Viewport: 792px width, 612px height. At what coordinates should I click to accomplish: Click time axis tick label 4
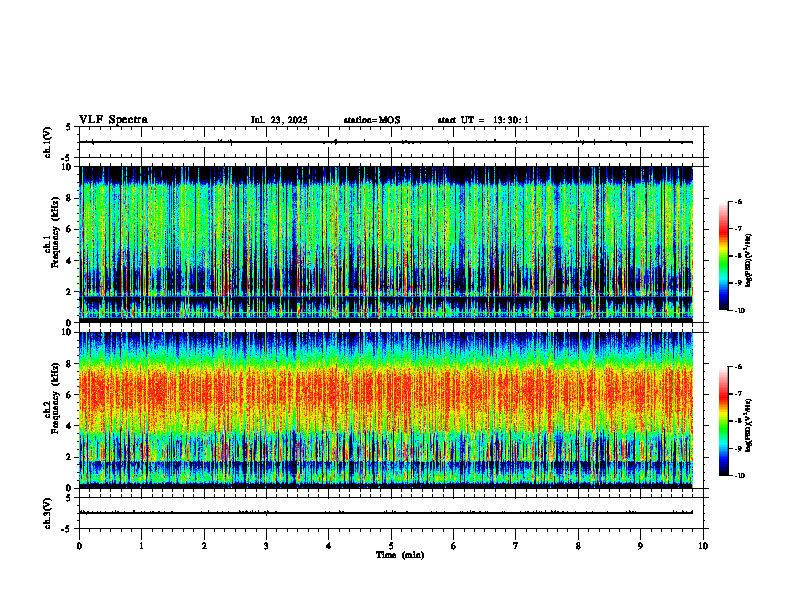[x=329, y=546]
